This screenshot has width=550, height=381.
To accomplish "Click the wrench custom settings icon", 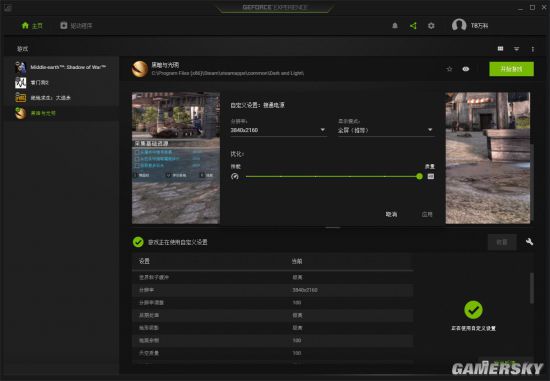I will point(529,242).
